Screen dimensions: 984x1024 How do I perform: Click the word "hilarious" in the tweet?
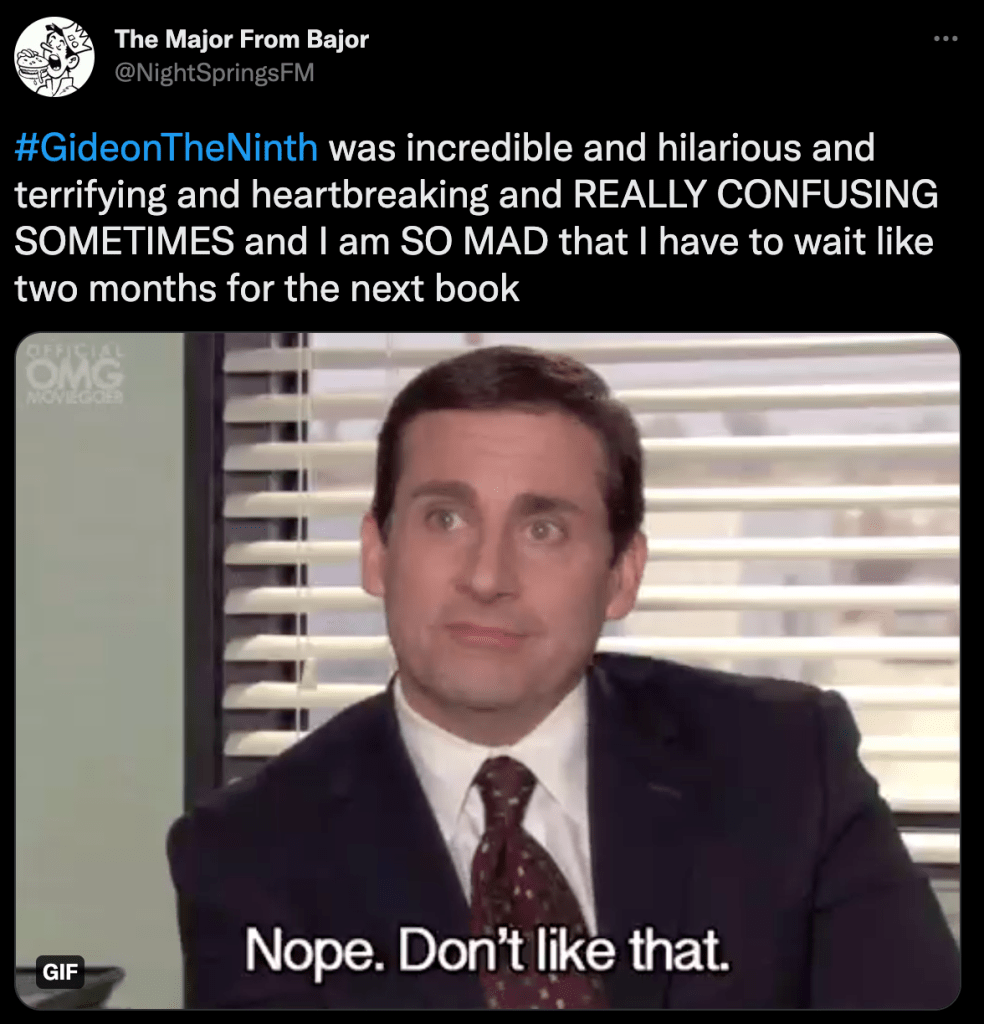coord(729,148)
